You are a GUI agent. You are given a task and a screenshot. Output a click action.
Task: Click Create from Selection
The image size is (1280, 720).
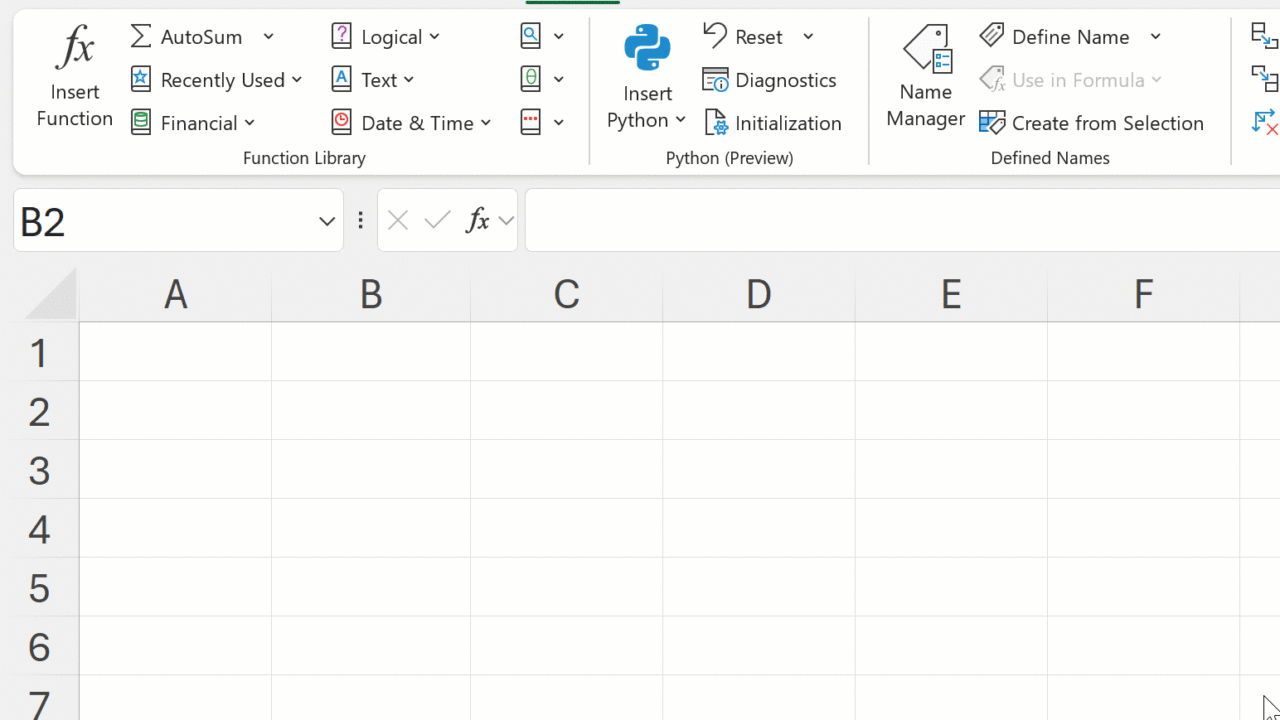[x=1091, y=123]
